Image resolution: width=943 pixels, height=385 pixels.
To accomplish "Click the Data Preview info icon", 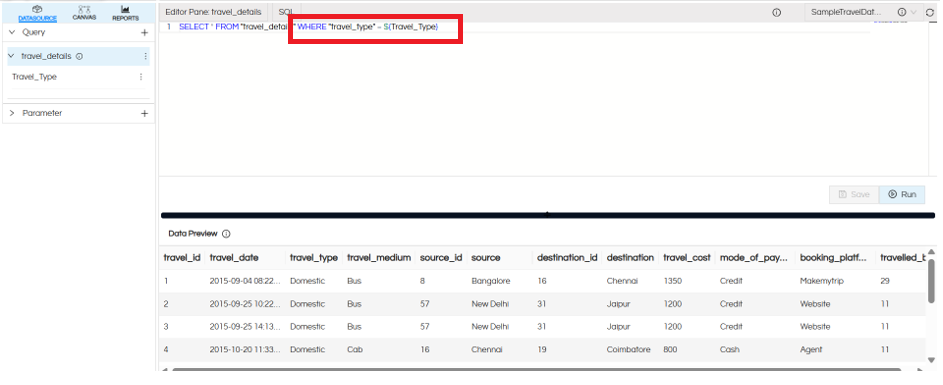I will (226, 234).
